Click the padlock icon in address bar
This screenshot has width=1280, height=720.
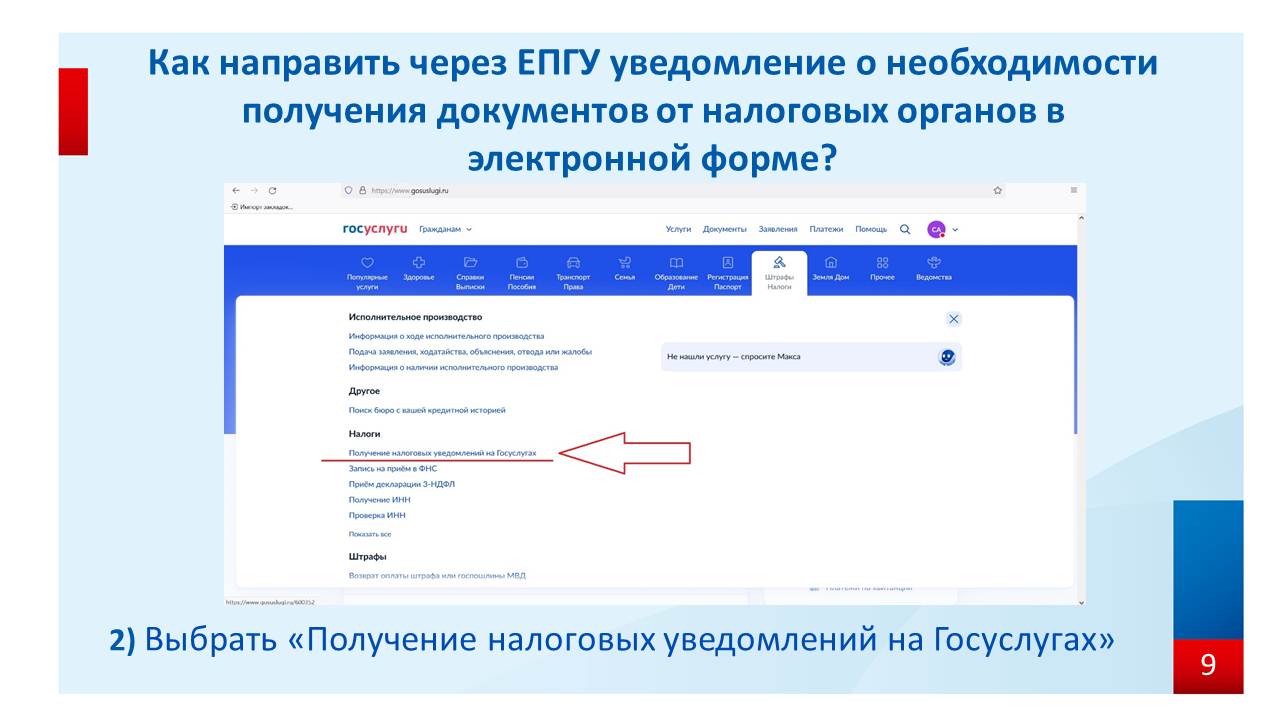pos(362,190)
